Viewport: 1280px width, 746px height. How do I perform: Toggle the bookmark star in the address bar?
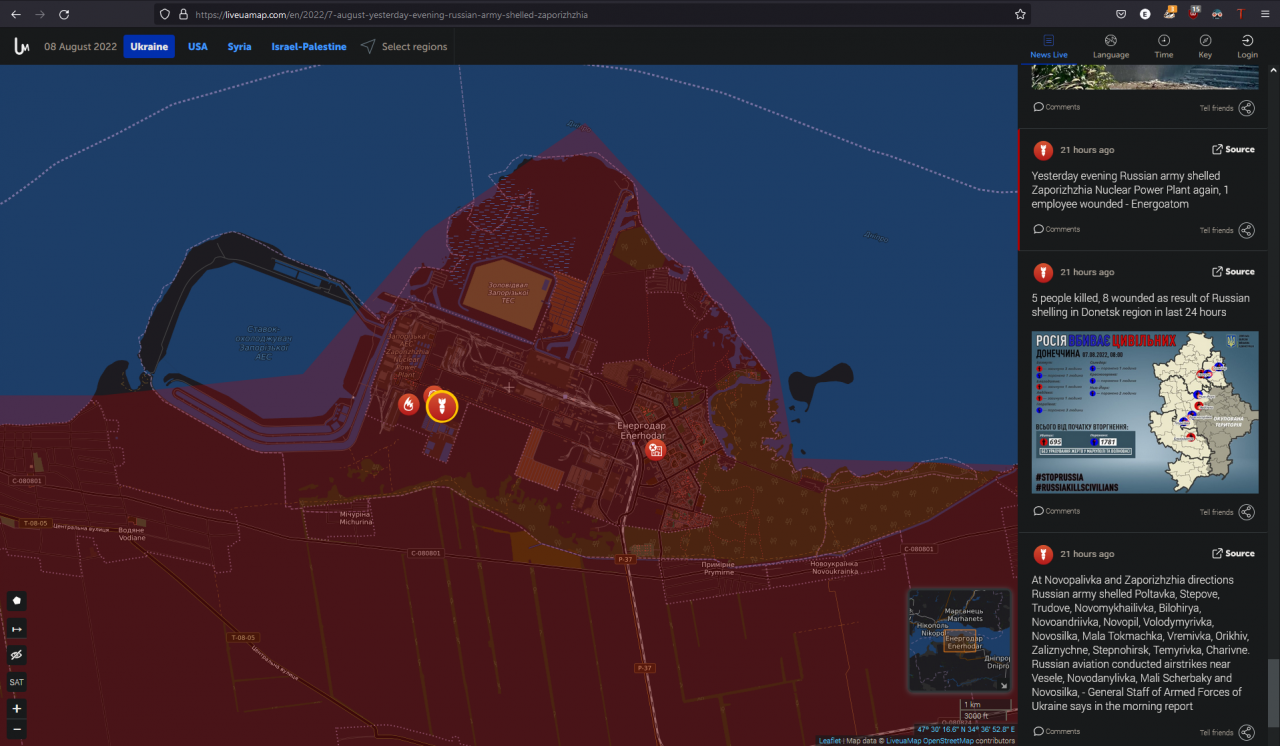1019,14
